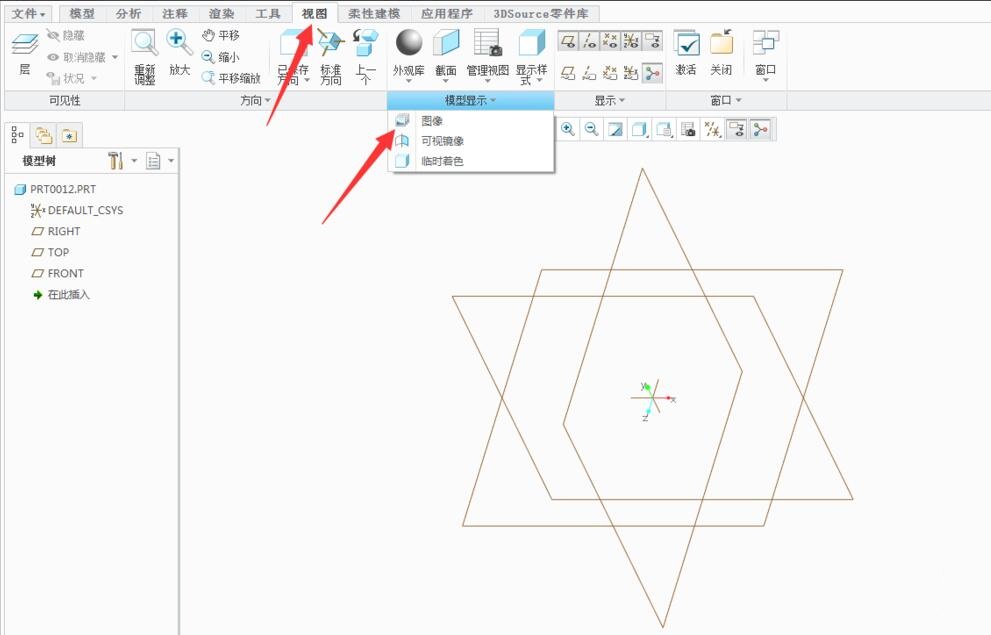Image resolution: width=991 pixels, height=635 pixels.
Task: Open 管理视图 (View Manager)
Action: pos(487,44)
